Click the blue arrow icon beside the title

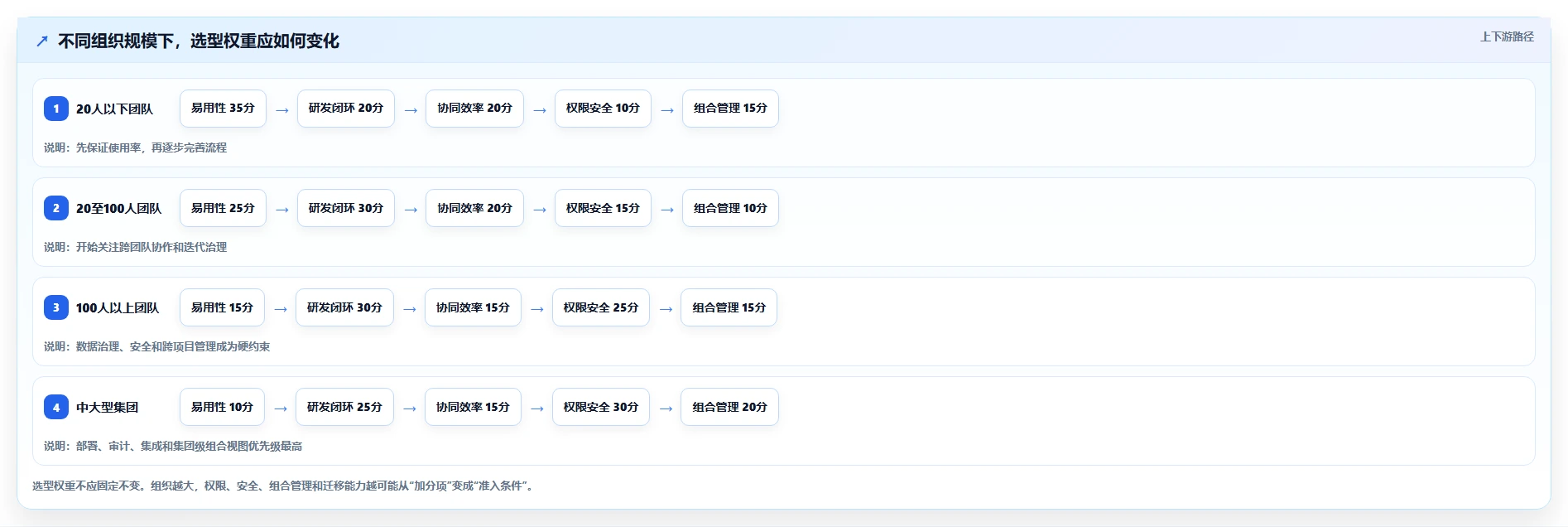[42, 41]
